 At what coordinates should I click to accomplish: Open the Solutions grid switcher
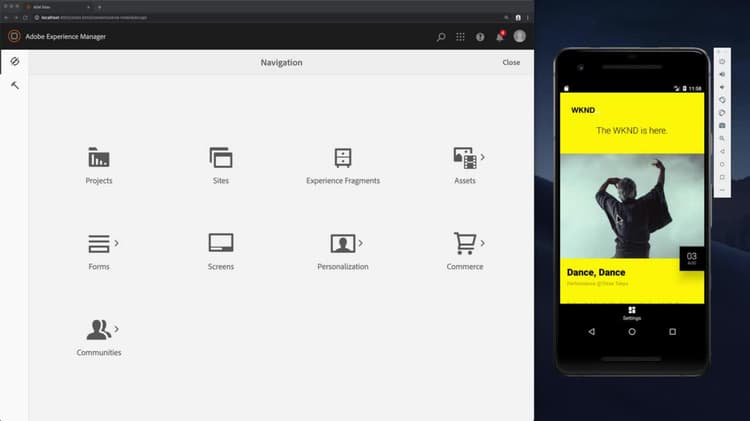click(460, 37)
